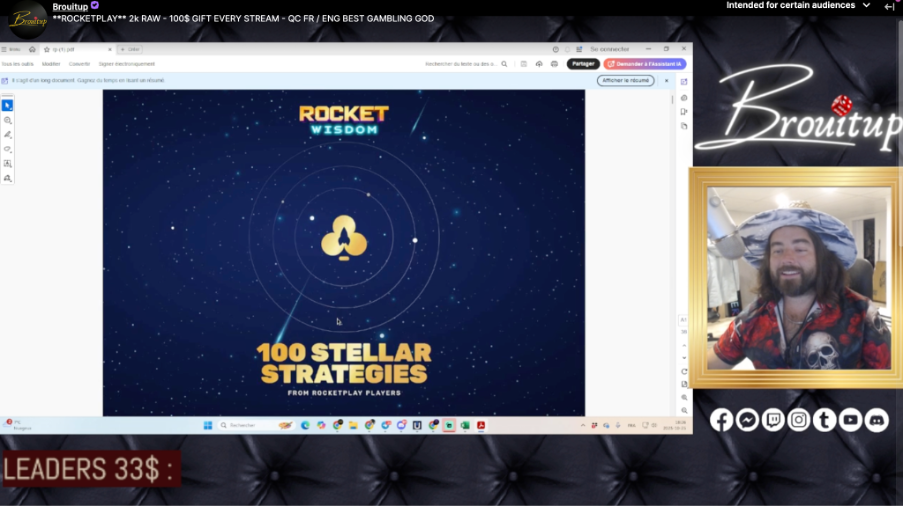Show hidden system tray icons chevron
The width and height of the screenshot is (904, 506).
[x=581, y=425]
